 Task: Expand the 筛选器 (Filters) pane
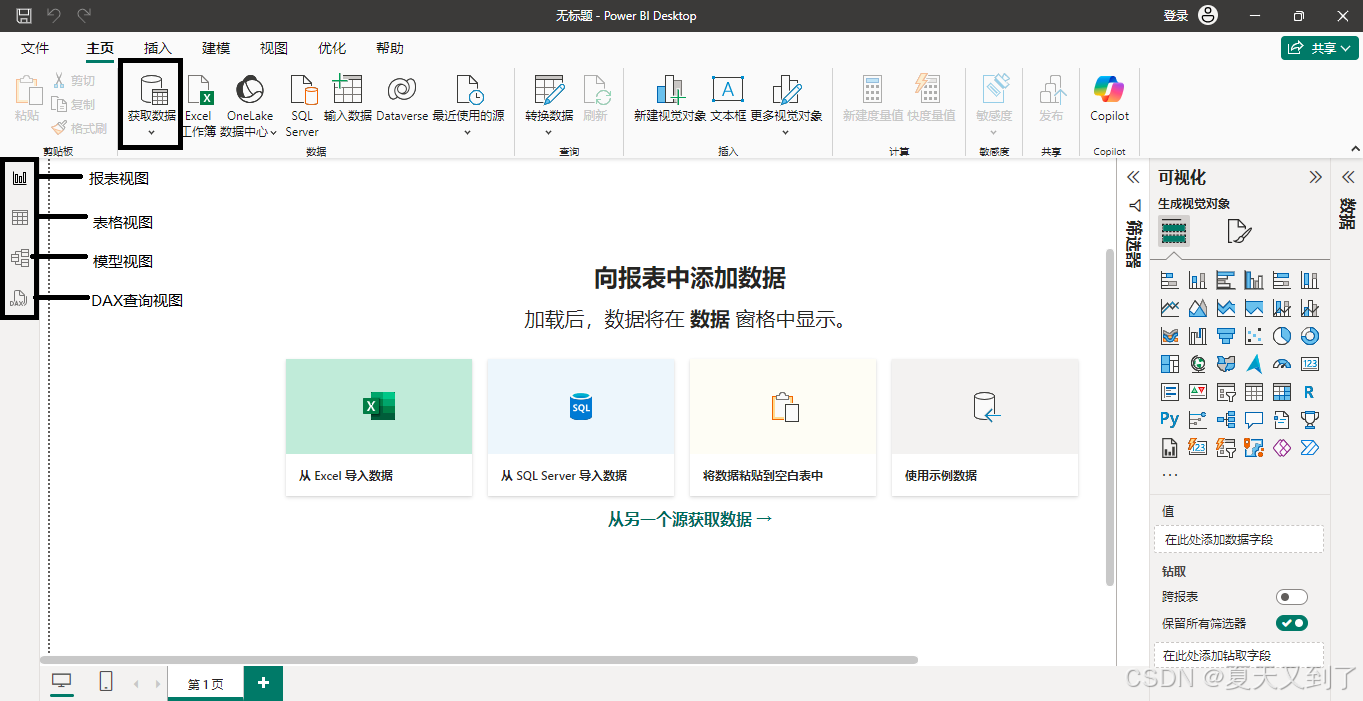pos(1133,178)
